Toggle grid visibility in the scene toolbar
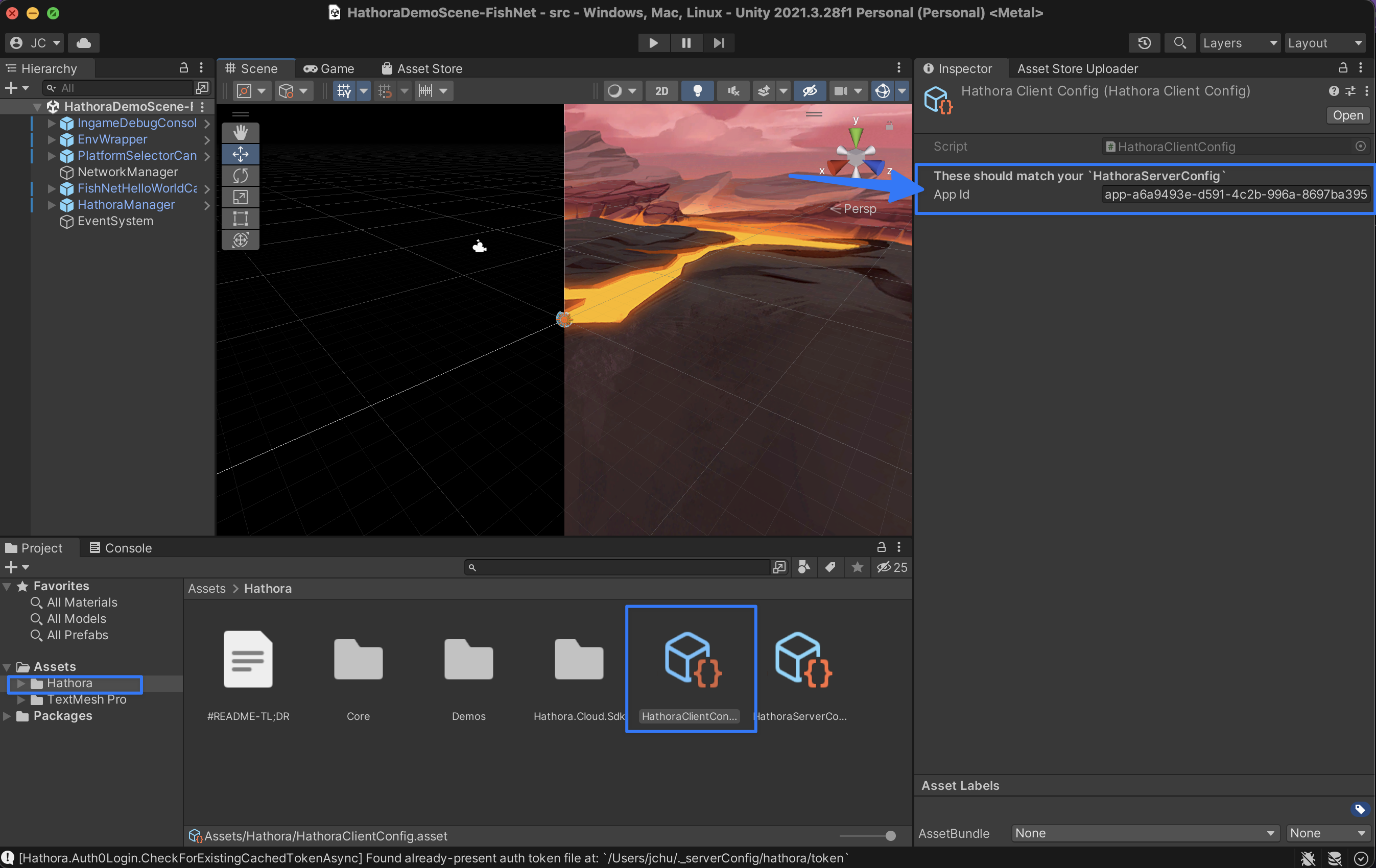The width and height of the screenshot is (1376, 868). tap(344, 91)
